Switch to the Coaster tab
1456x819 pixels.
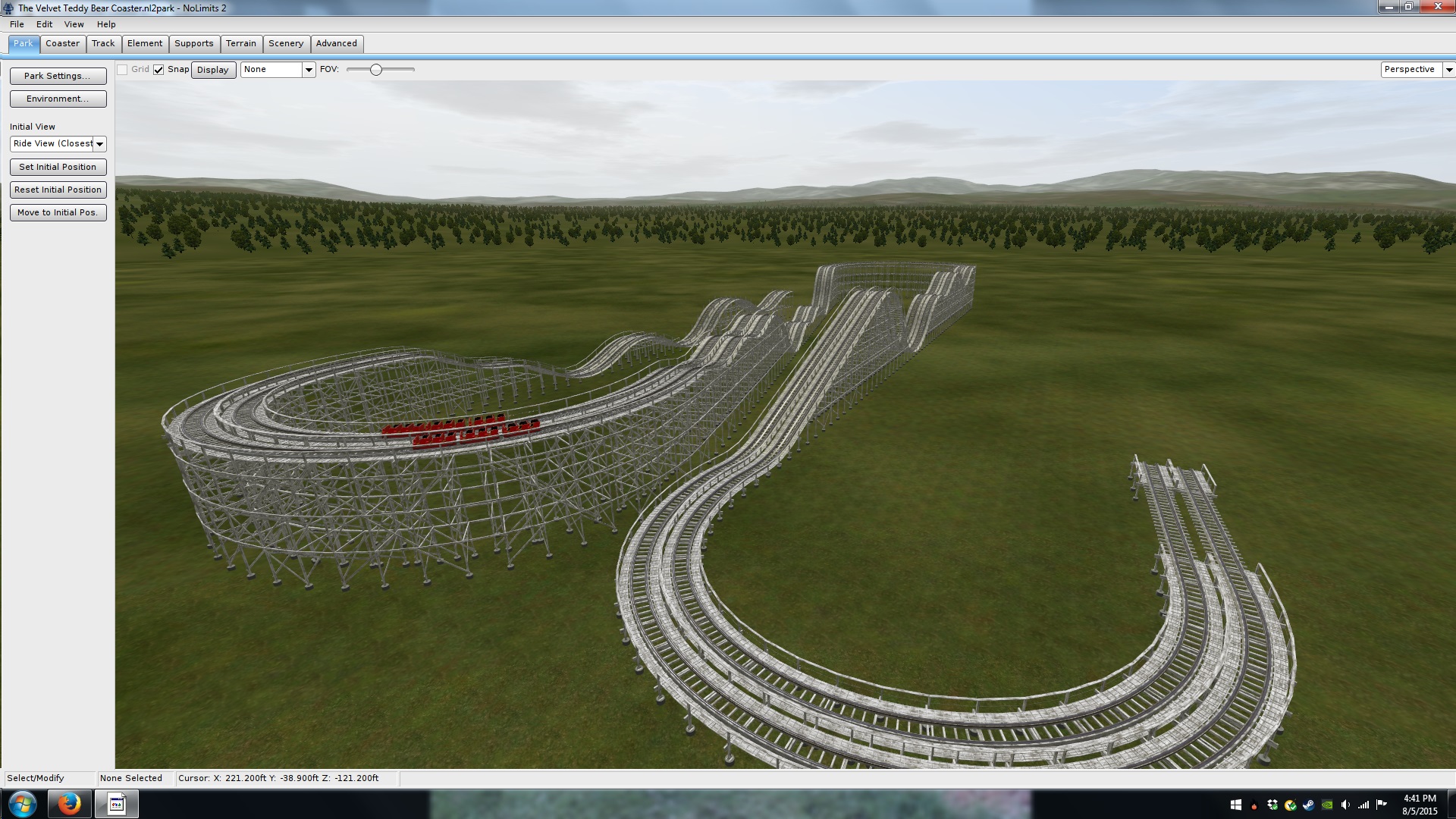(62, 43)
